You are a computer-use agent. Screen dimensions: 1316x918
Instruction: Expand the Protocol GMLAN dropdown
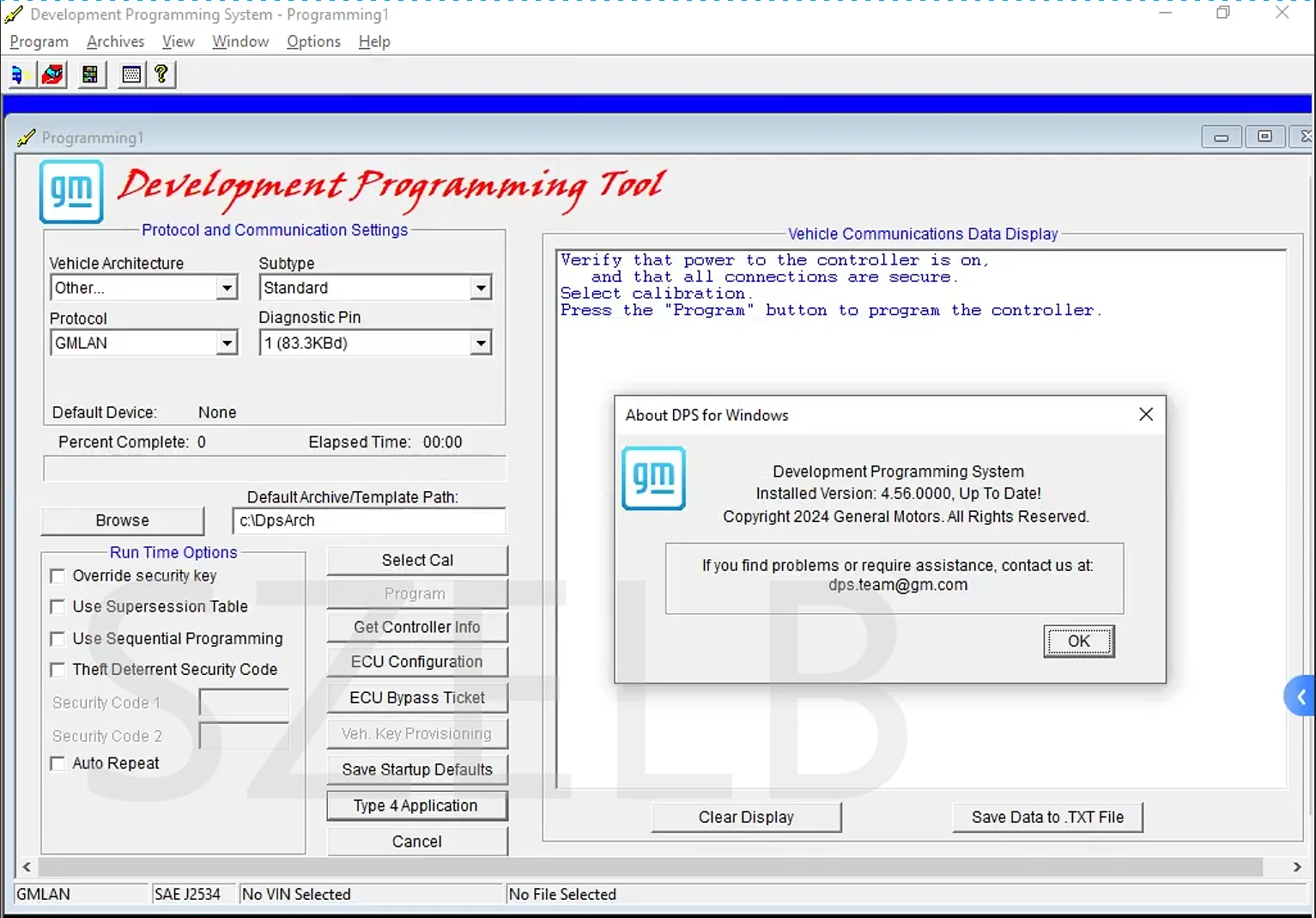point(227,343)
